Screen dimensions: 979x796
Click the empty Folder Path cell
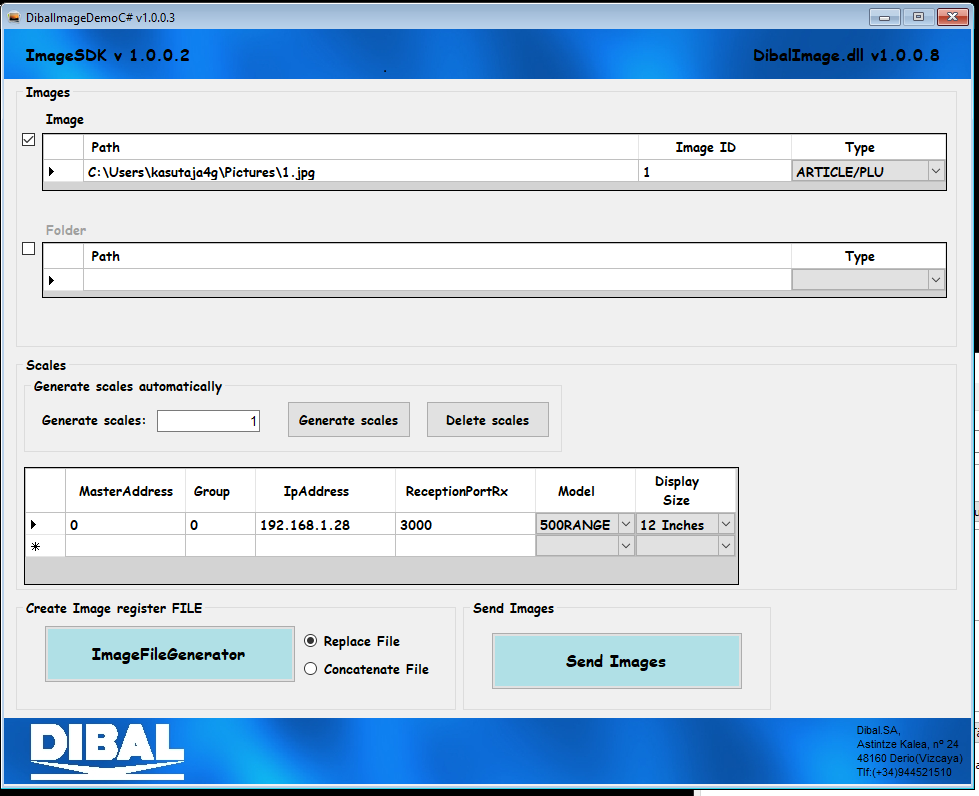click(437, 280)
